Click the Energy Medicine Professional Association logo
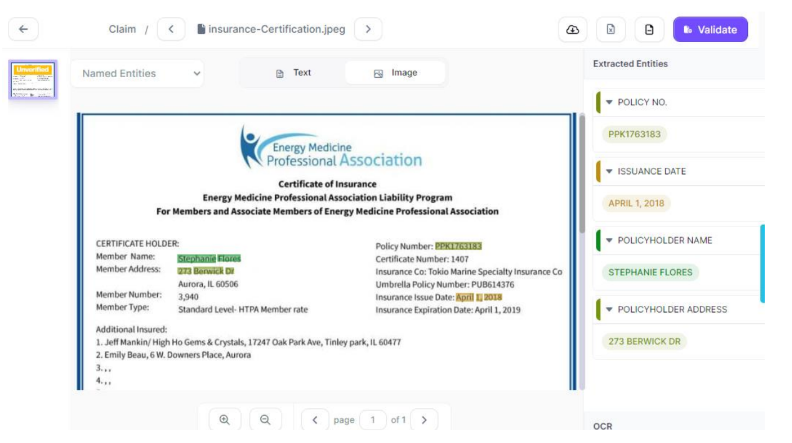This screenshot has height=443, width=792. [x=331, y=147]
